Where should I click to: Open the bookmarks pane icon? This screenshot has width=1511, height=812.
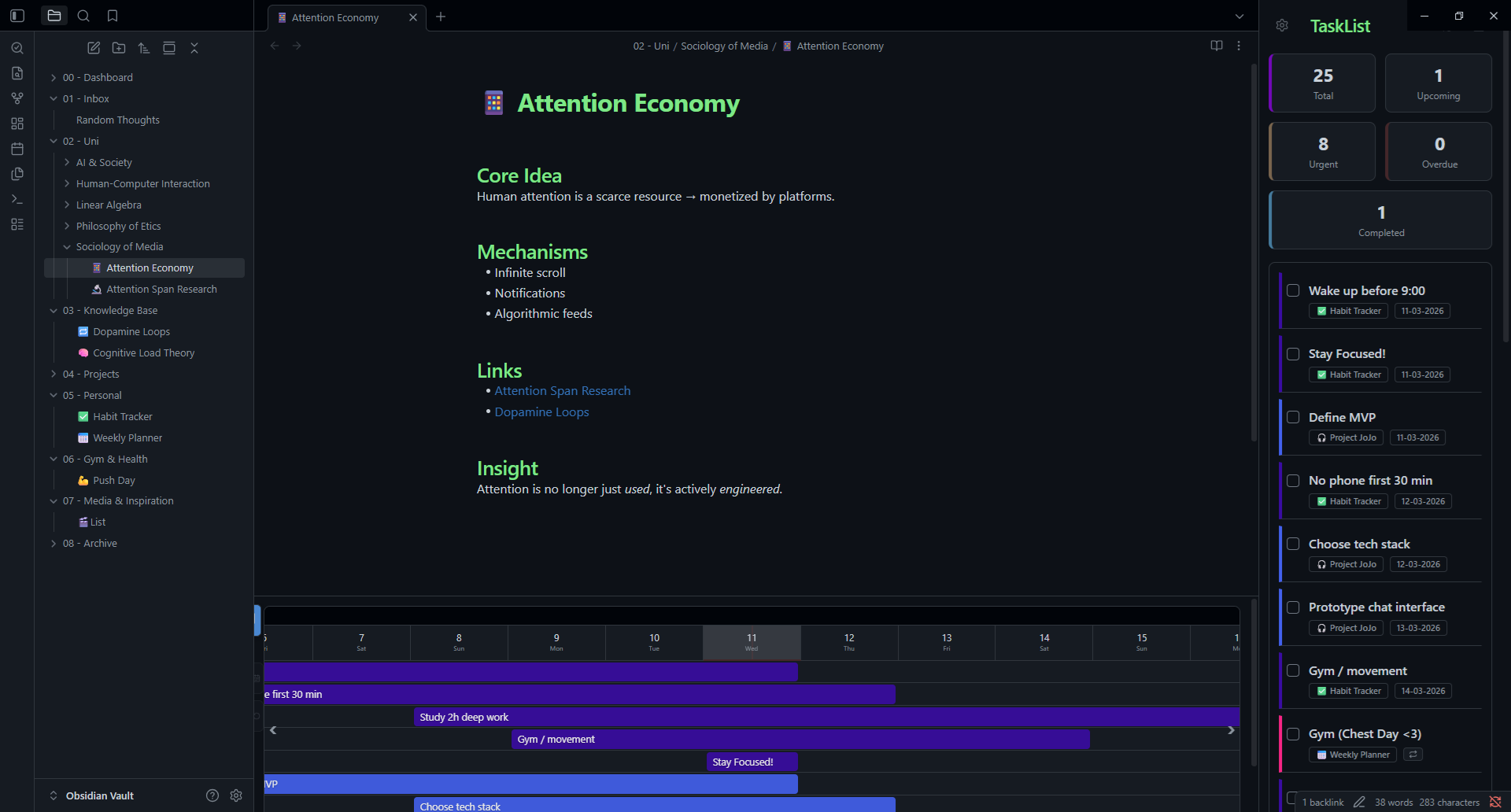(x=113, y=16)
